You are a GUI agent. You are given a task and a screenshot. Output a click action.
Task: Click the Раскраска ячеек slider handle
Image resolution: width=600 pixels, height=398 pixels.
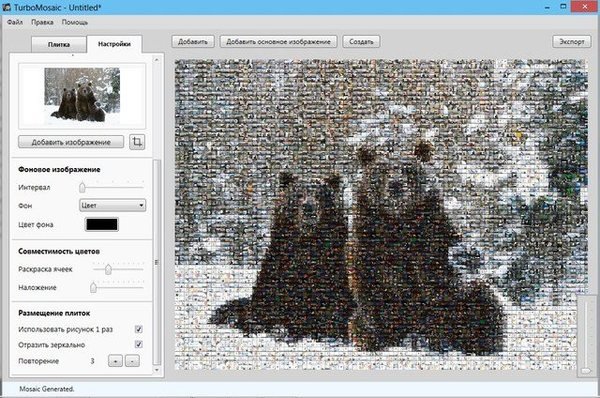pos(108,269)
